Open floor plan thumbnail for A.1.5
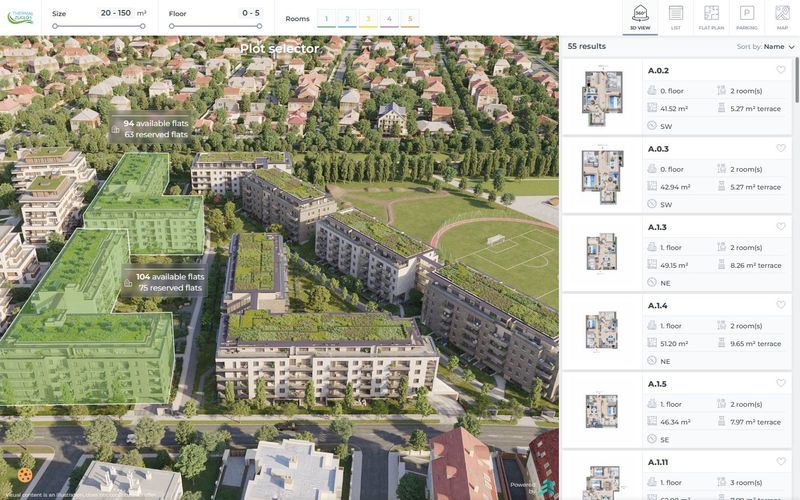 click(x=602, y=410)
